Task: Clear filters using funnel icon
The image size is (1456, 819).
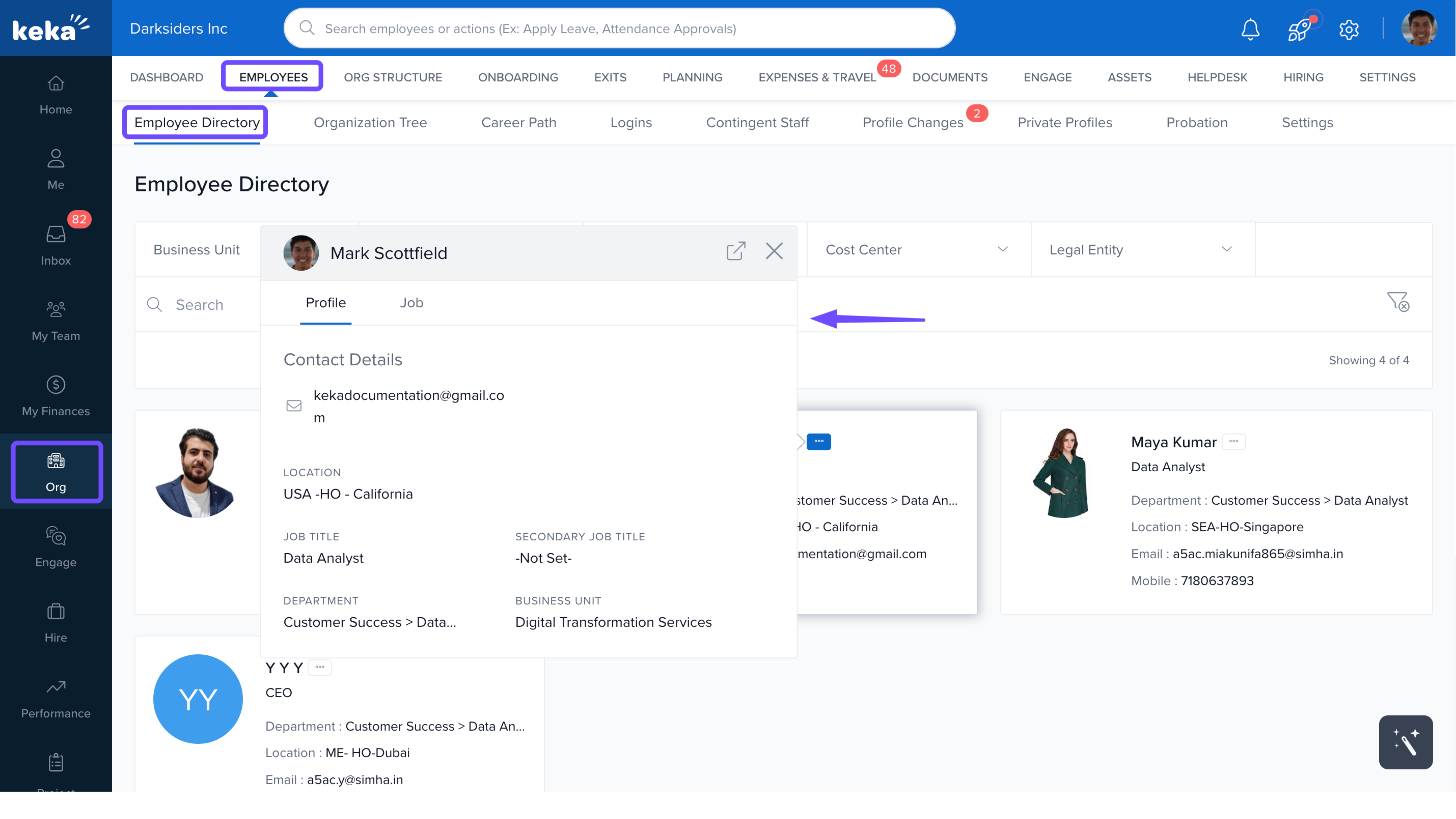Action: pyautogui.click(x=1398, y=302)
